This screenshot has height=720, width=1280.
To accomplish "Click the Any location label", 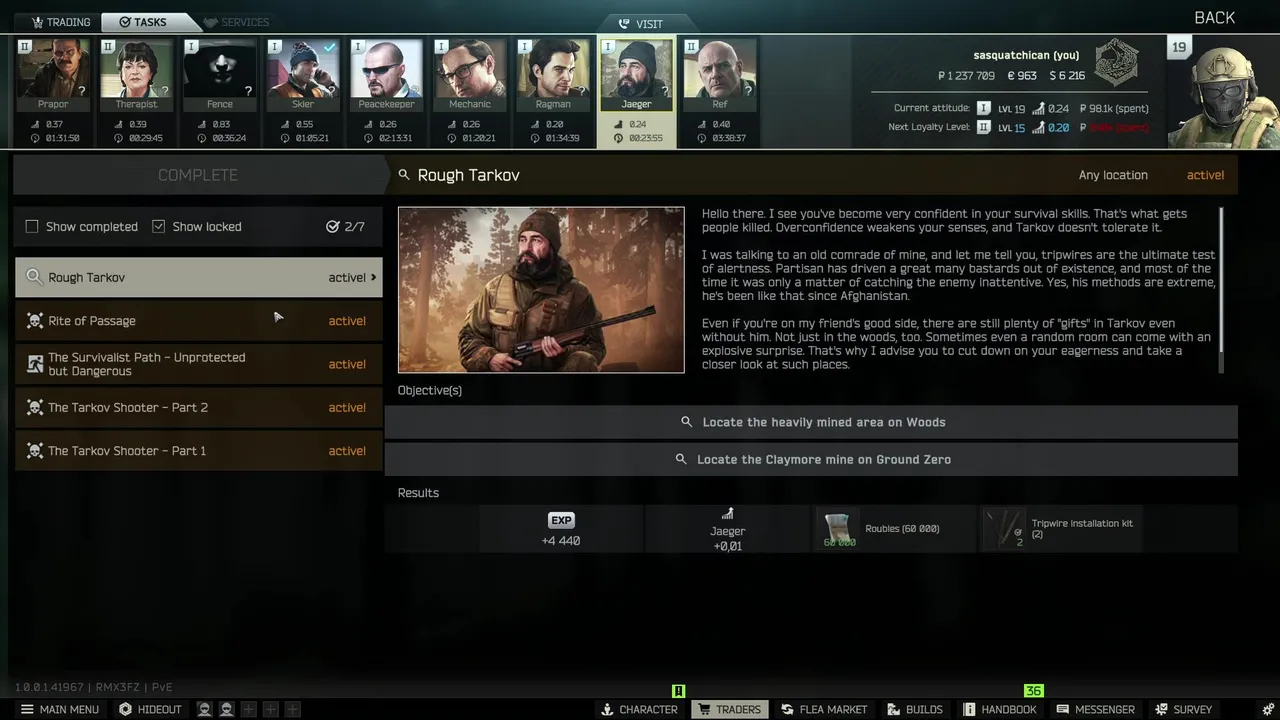I will (x=1113, y=175).
